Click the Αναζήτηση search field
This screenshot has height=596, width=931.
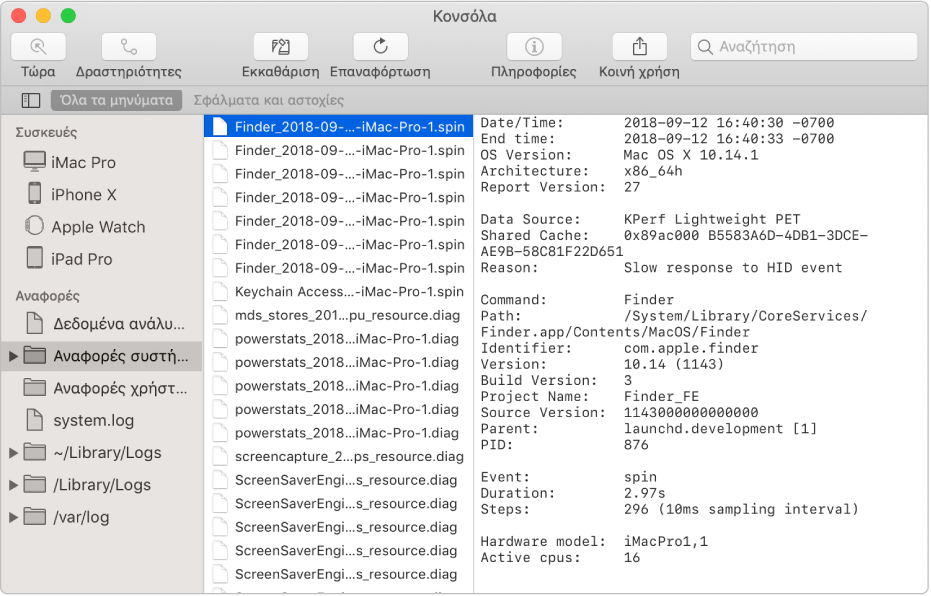coord(804,46)
